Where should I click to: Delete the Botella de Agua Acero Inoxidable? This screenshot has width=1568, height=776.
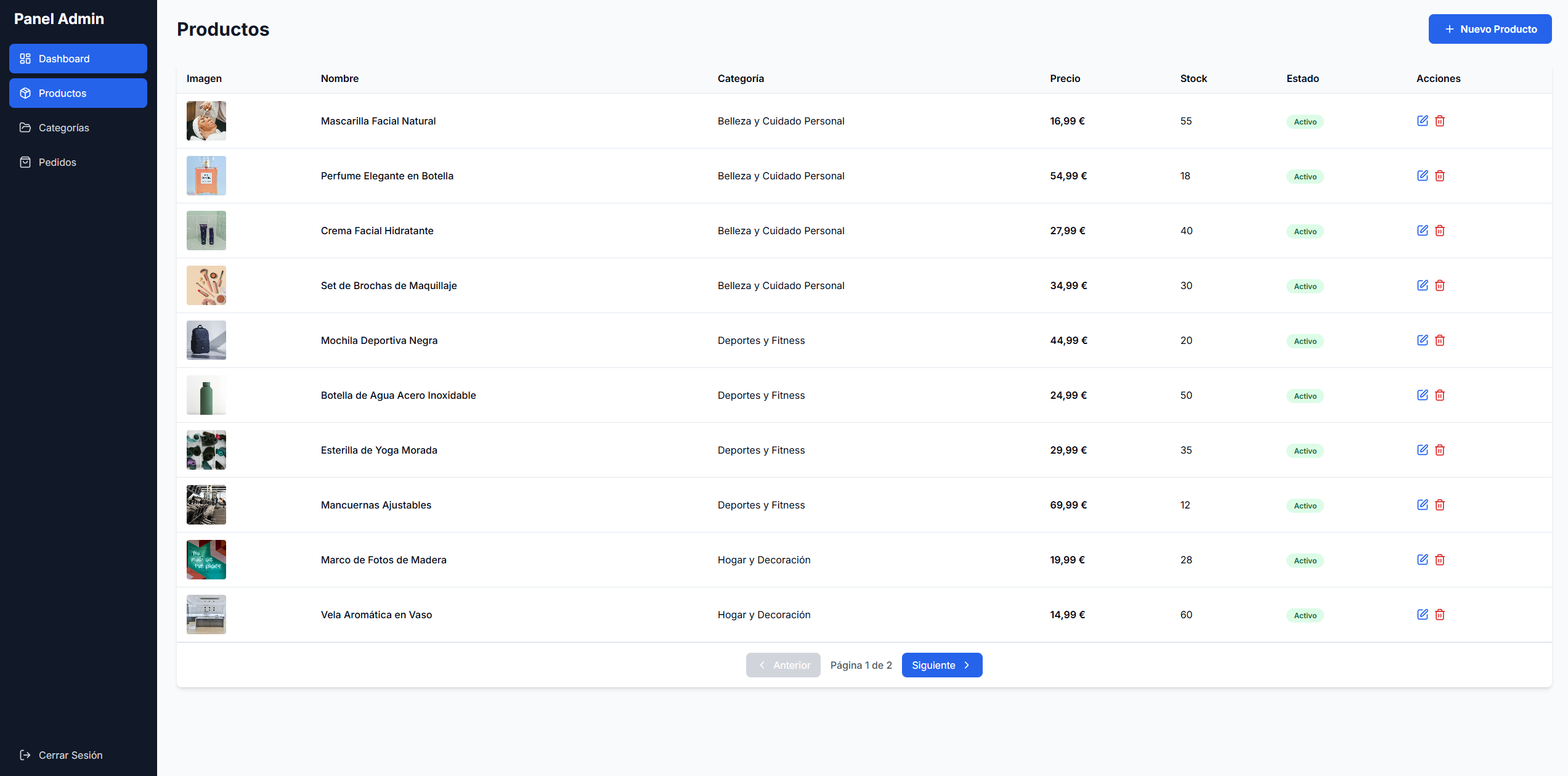[1440, 395]
